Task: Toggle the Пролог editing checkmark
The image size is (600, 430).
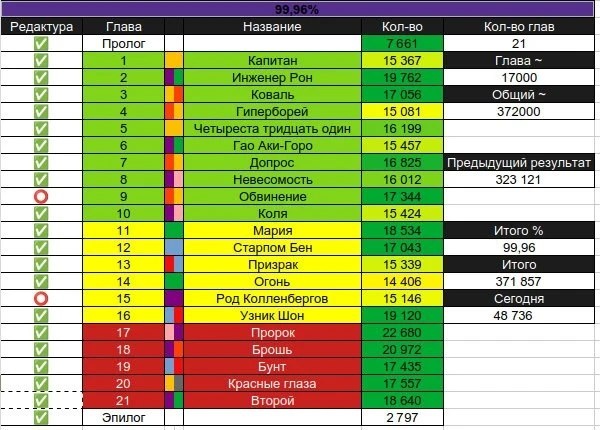Action: 41,44
